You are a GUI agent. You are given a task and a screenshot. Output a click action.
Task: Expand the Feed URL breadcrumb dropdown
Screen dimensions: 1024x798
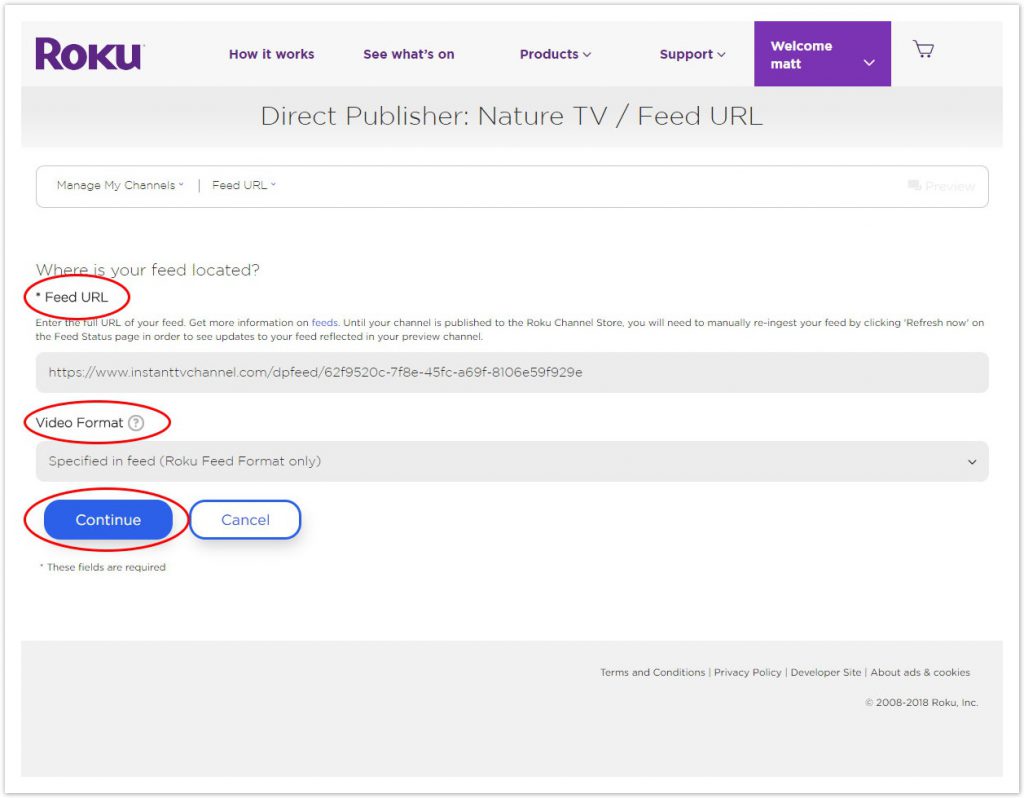pos(244,185)
